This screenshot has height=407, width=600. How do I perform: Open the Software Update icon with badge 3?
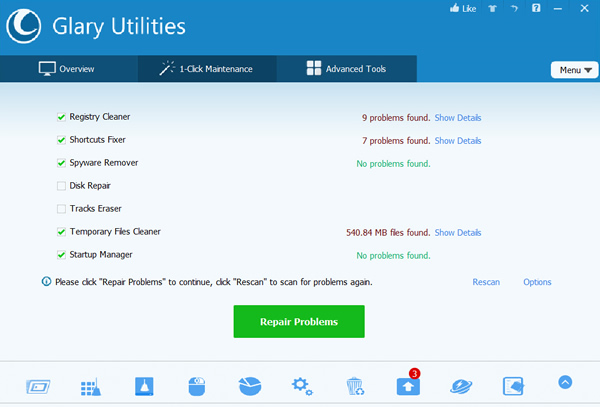click(x=408, y=384)
